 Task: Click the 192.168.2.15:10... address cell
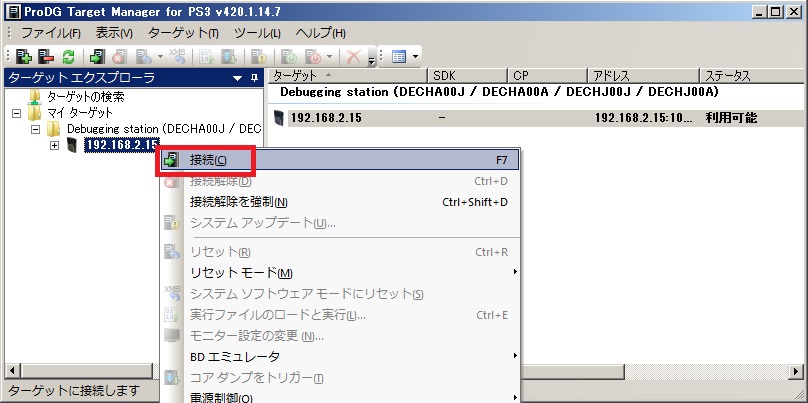[644, 118]
